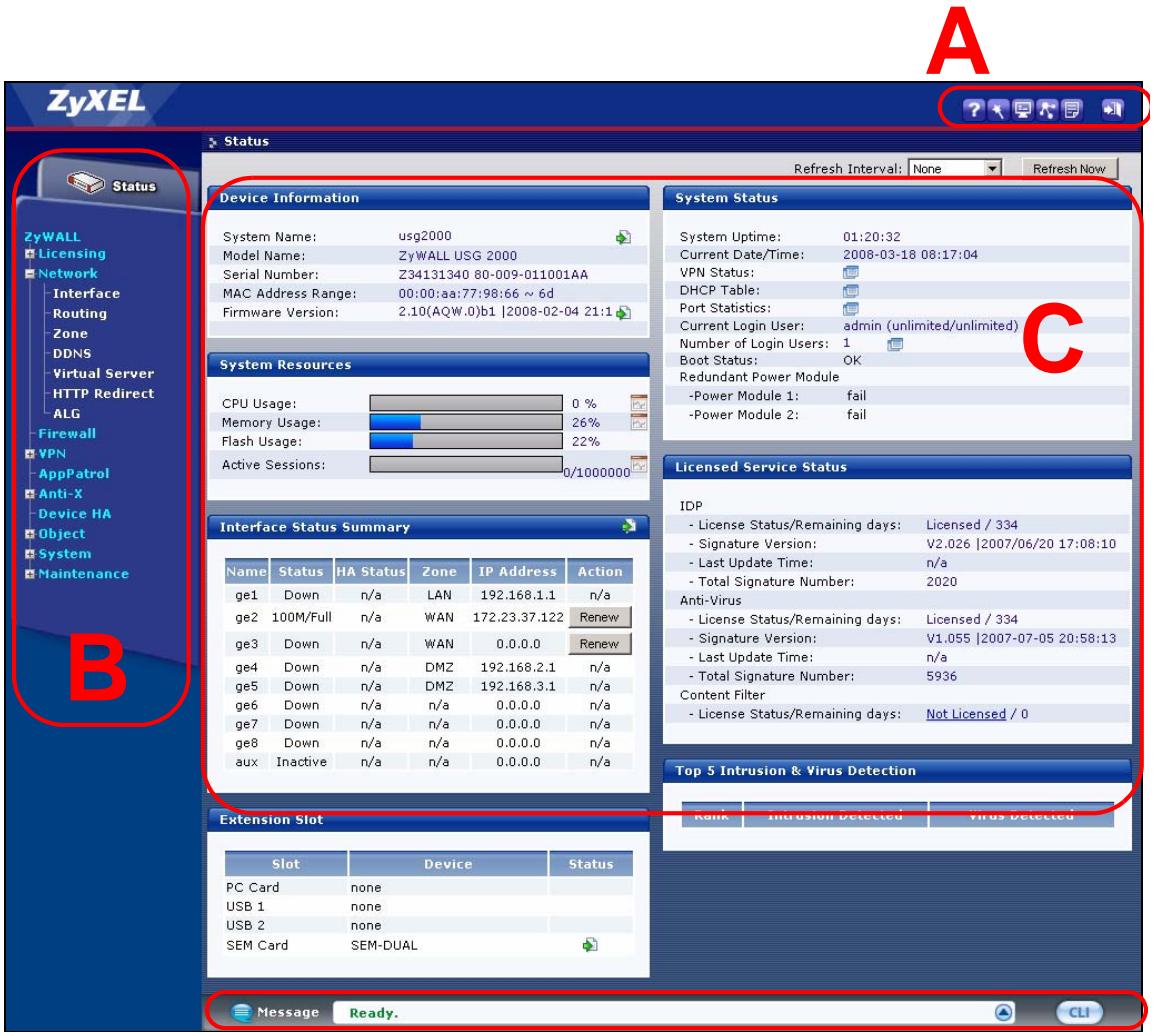Click the device icon on the Status tab
Image resolution: width=1153 pixels, height=1032 pixels.
(x=85, y=182)
